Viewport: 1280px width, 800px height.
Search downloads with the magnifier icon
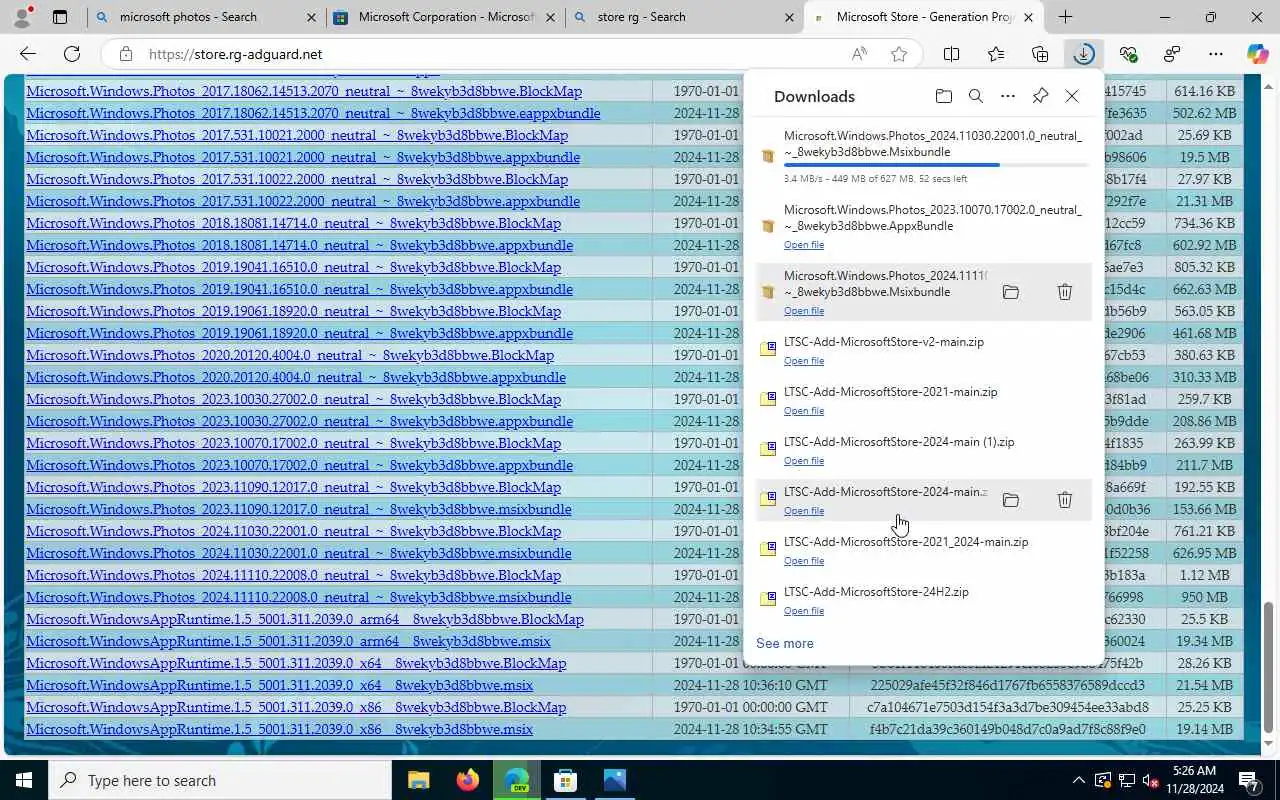pos(975,96)
